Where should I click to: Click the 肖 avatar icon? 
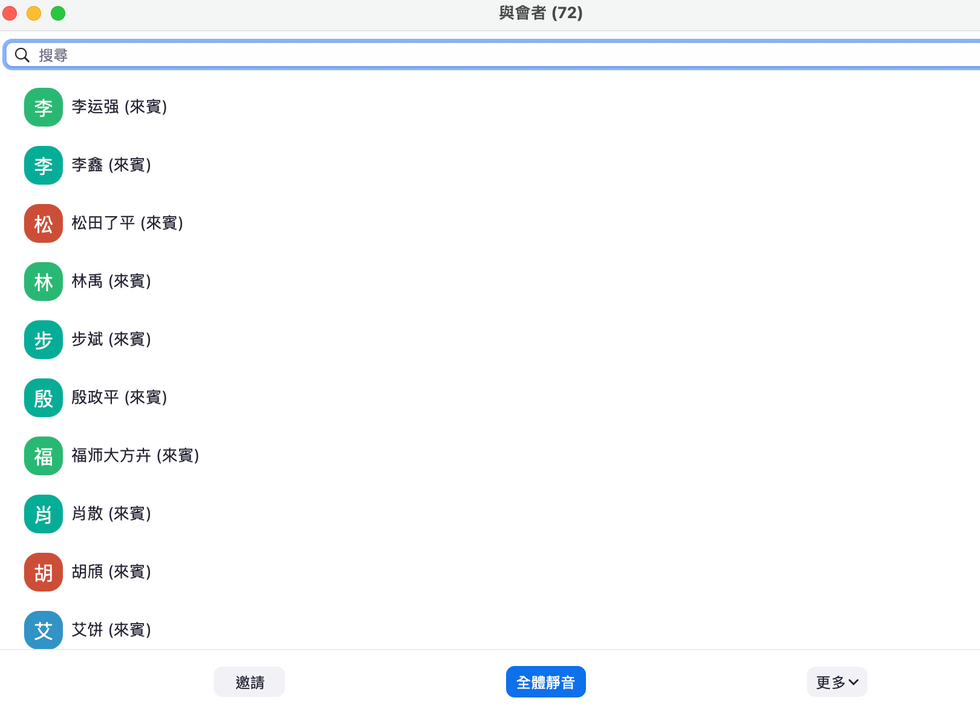pos(43,514)
